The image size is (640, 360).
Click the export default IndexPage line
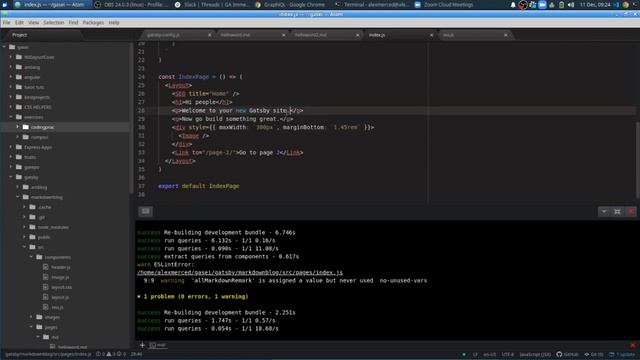(199, 186)
